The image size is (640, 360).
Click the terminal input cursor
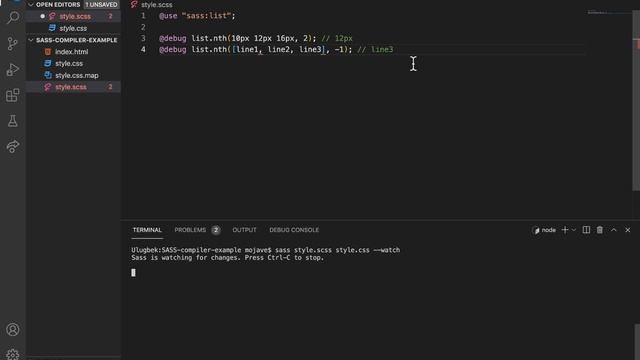pos(133,273)
